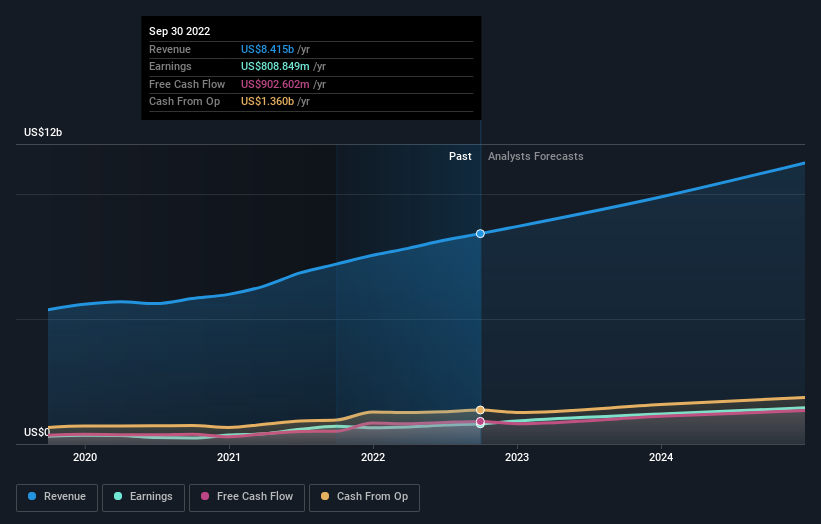Click the US$808.849m earnings value
The height and width of the screenshot is (524, 821).
click(275, 66)
